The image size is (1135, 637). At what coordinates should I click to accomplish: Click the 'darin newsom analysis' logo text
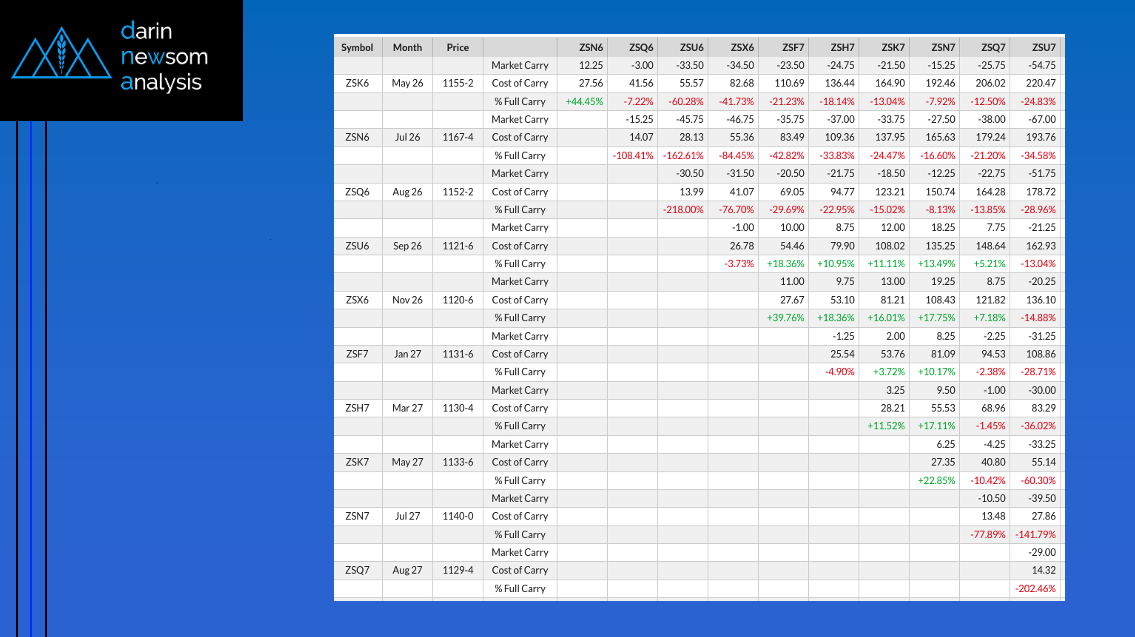pos(160,57)
